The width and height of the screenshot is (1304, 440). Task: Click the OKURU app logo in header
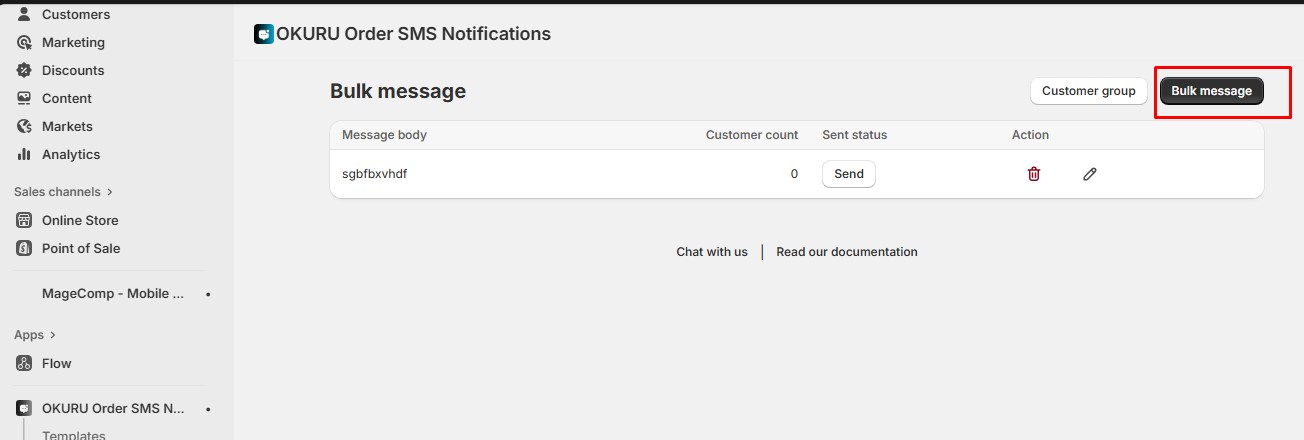pyautogui.click(x=264, y=34)
